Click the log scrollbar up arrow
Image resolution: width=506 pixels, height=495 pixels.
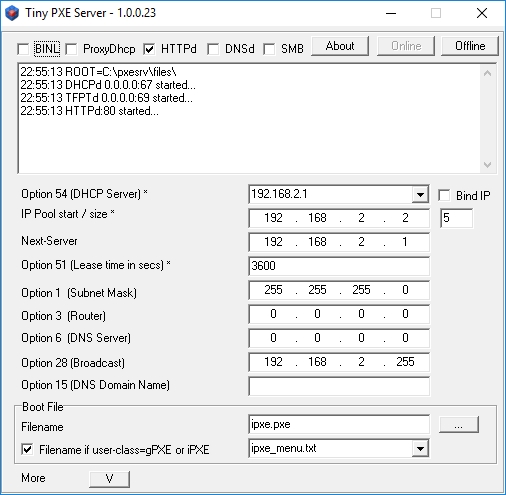(x=487, y=73)
